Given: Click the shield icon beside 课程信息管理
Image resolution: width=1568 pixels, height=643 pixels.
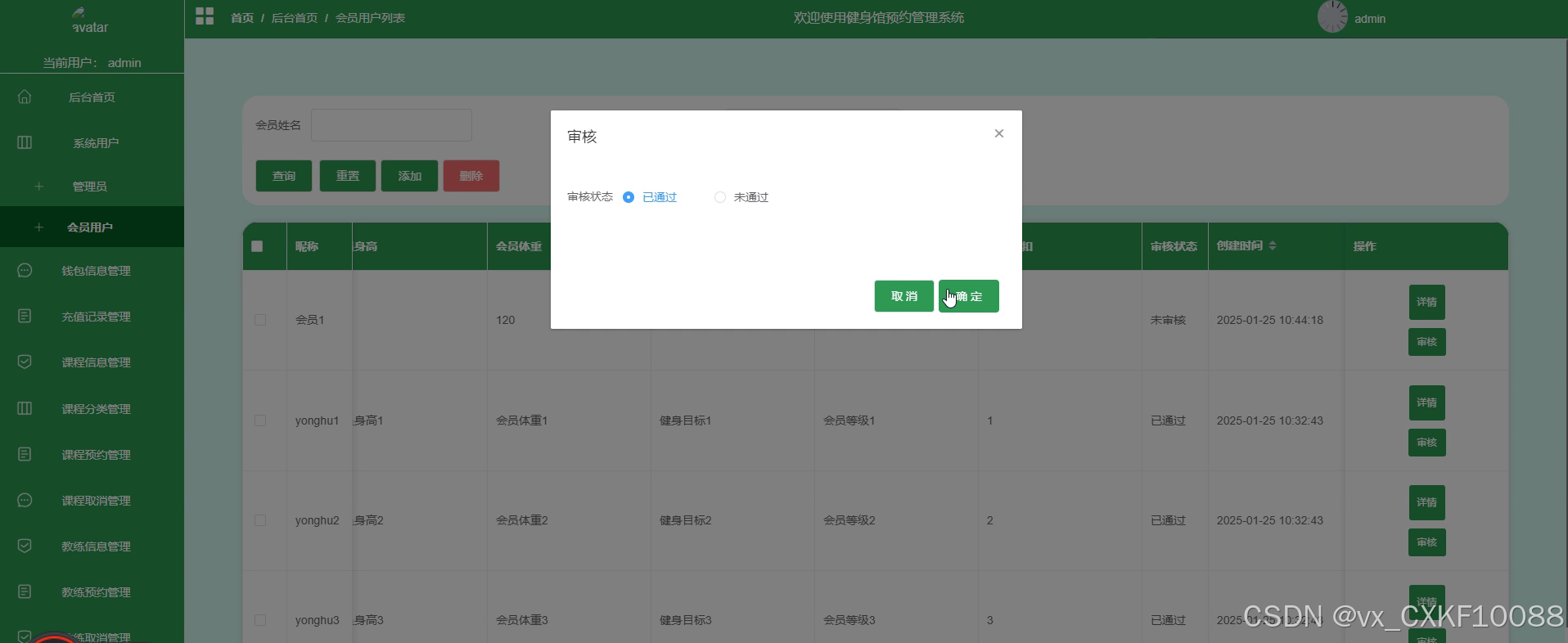Looking at the screenshot, I should [x=25, y=362].
